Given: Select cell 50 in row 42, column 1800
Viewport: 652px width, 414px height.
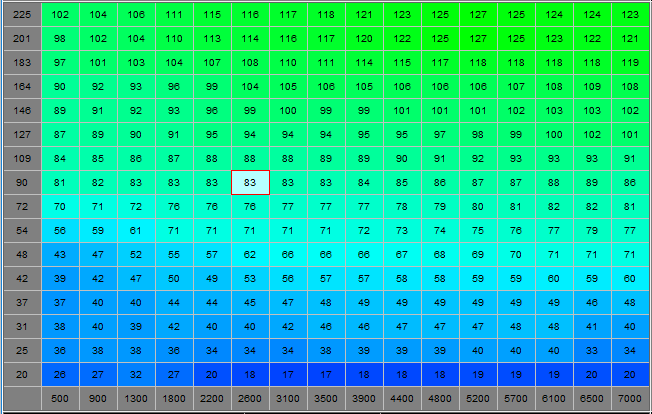Looking at the screenshot, I should click(174, 278).
